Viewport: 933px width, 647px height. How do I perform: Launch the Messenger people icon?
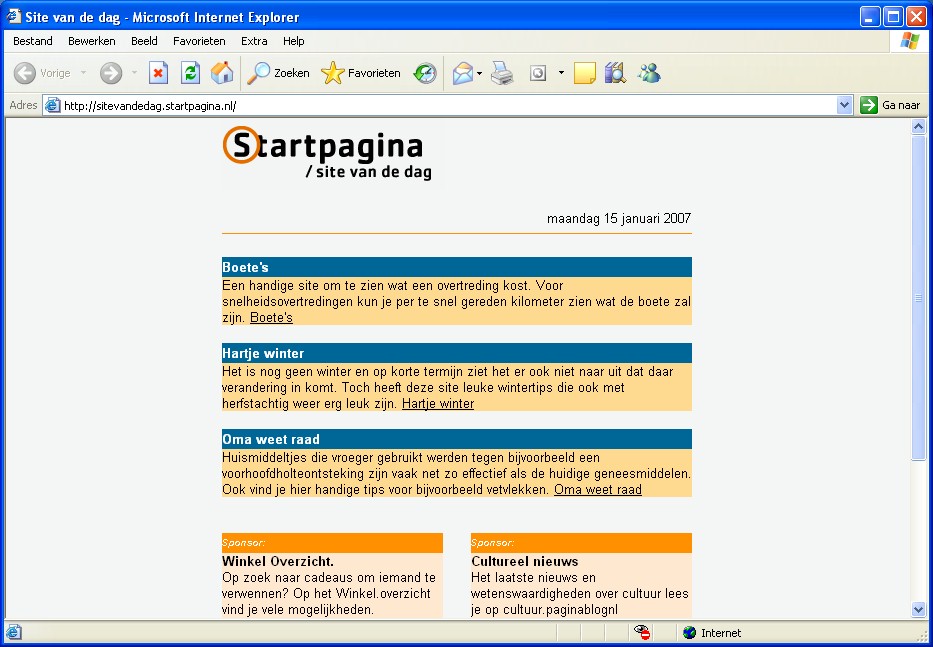point(649,73)
